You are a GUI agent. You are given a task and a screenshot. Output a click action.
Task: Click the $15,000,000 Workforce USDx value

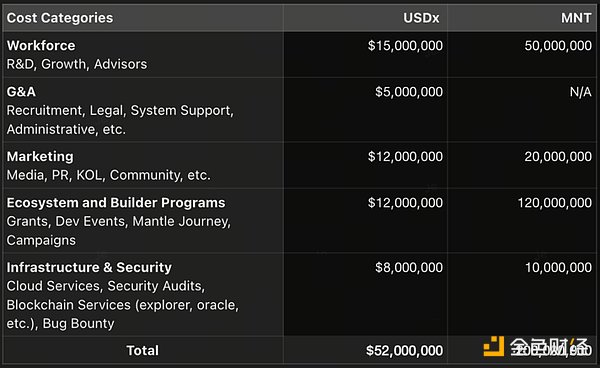405,46
